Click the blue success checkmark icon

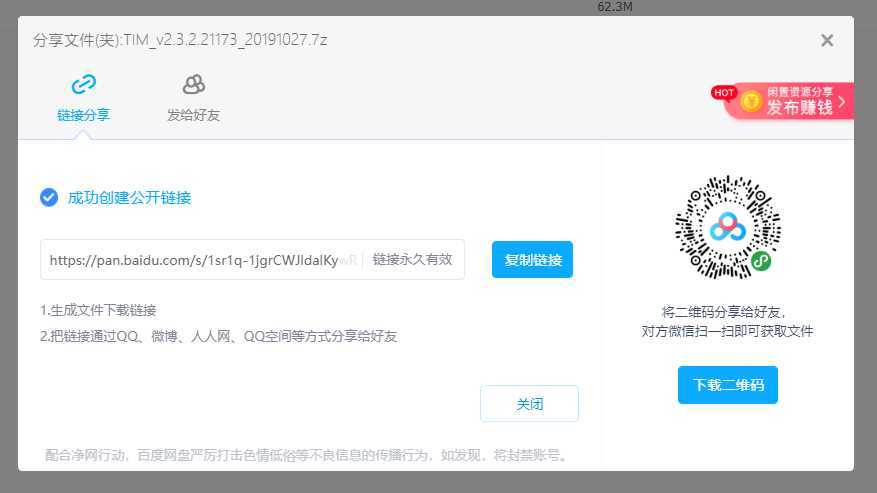[49, 197]
